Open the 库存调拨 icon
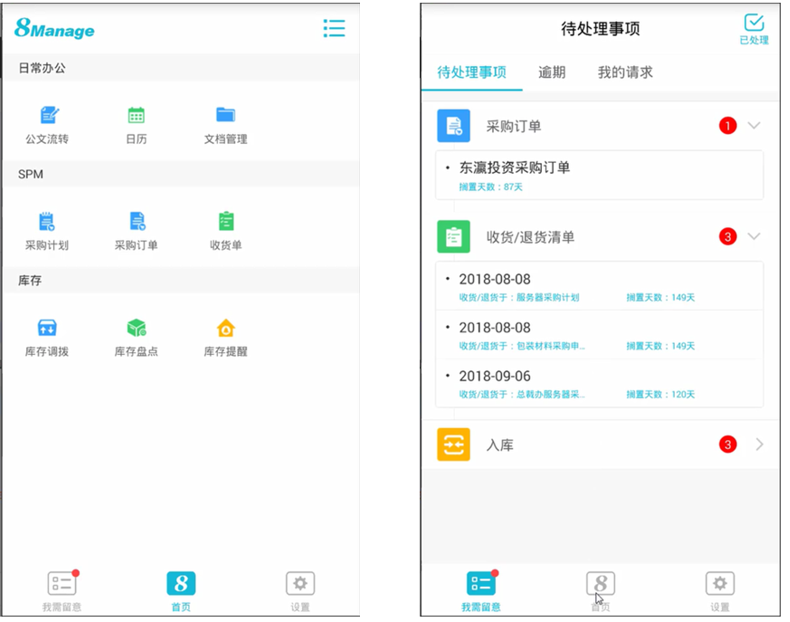This screenshot has width=790, height=622. point(47,328)
